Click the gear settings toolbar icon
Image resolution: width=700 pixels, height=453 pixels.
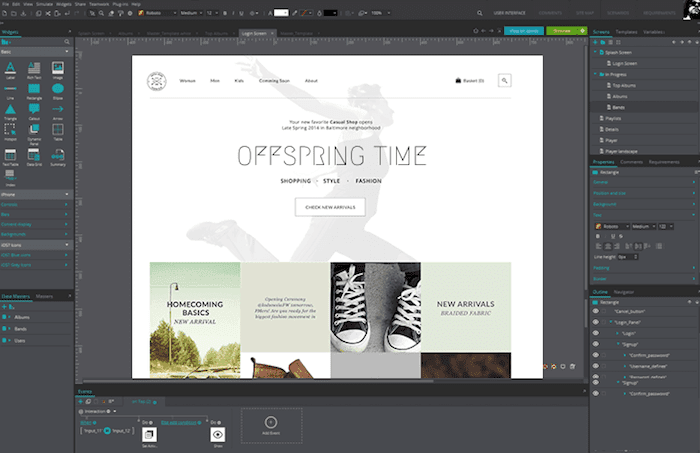pos(130,13)
